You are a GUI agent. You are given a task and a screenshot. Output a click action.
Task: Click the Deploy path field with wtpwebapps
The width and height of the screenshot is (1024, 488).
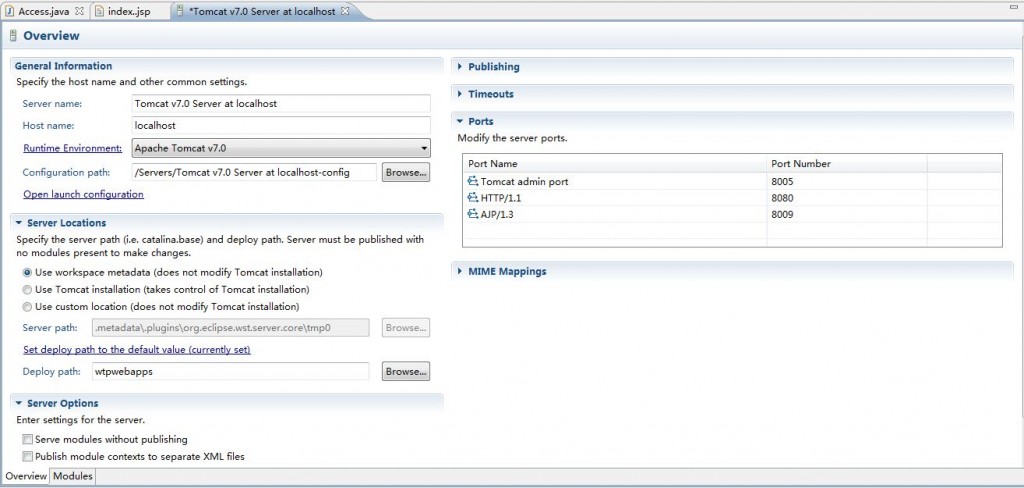coord(231,371)
